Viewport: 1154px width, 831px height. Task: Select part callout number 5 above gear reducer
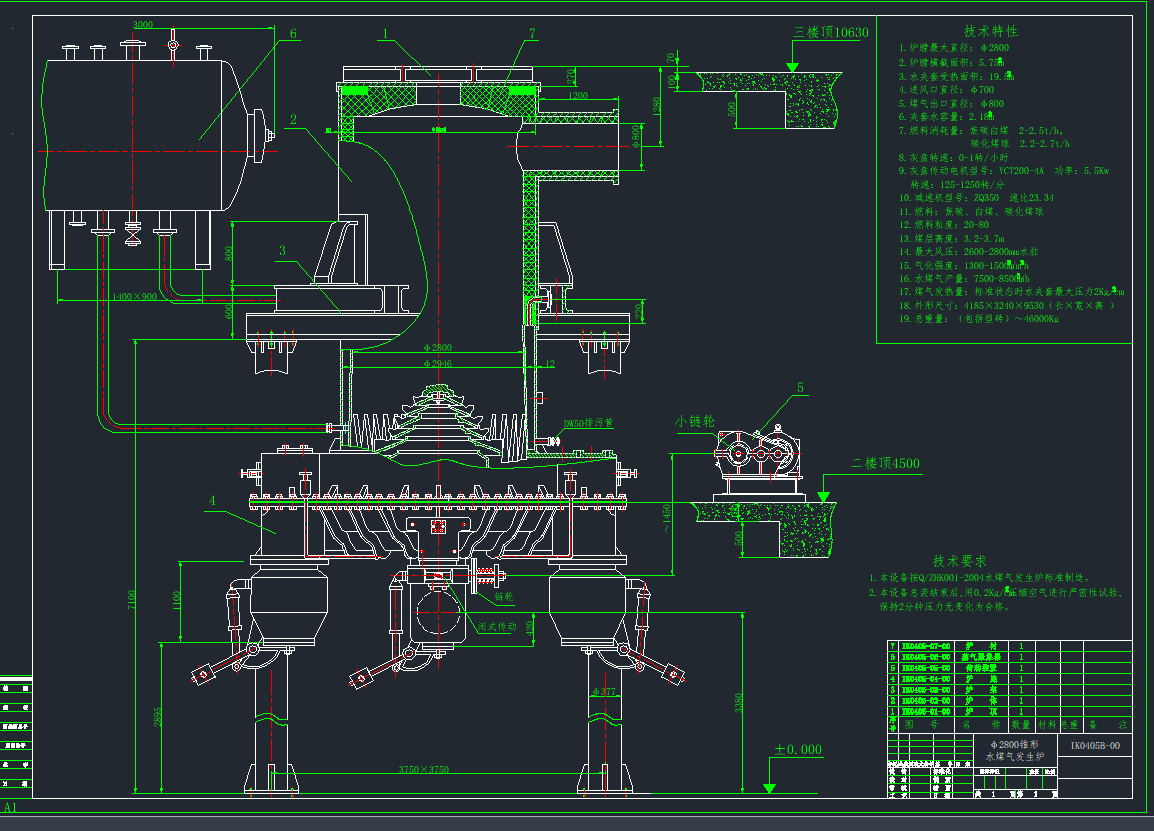click(800, 387)
